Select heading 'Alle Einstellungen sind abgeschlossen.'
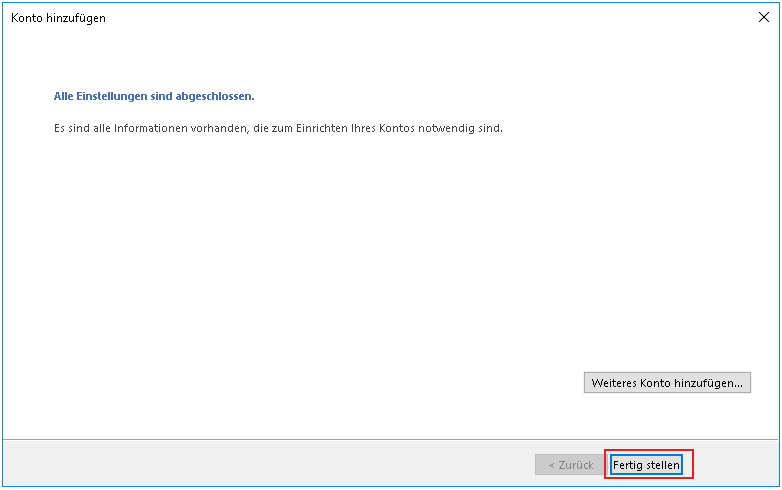Image resolution: width=782 pixels, height=490 pixels. point(154,96)
